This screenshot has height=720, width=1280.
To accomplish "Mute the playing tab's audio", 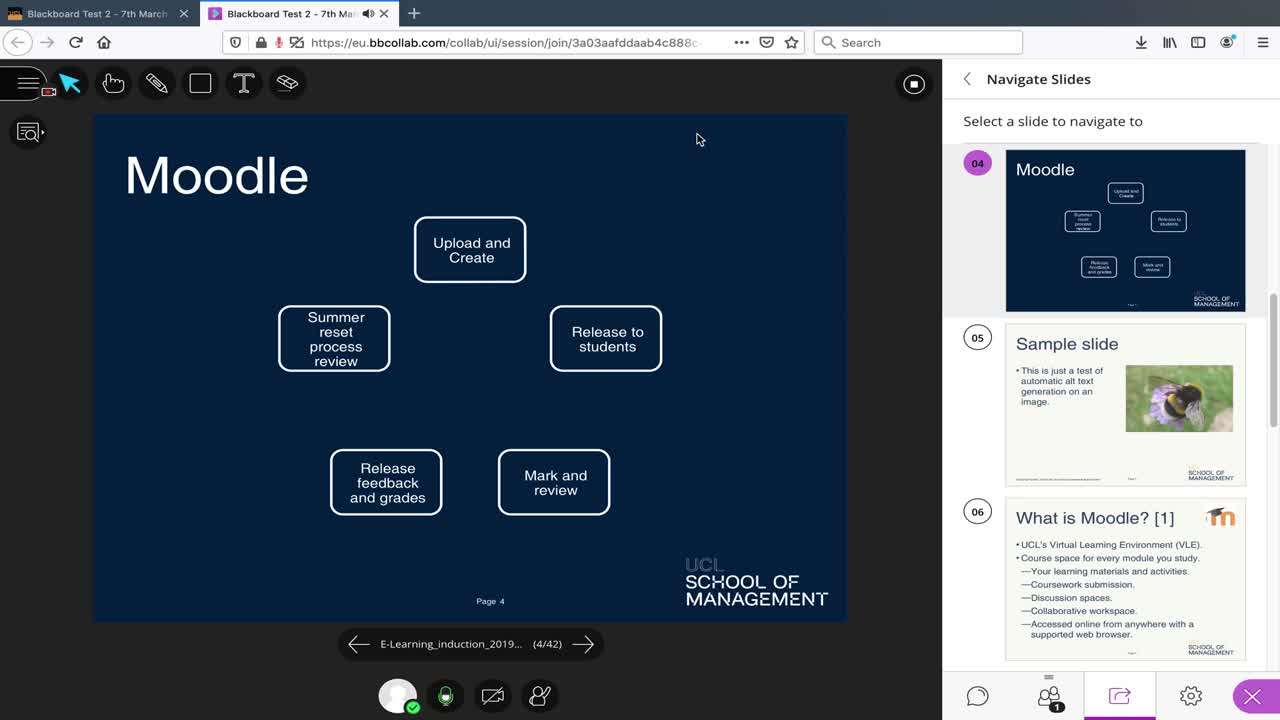I will [x=368, y=14].
